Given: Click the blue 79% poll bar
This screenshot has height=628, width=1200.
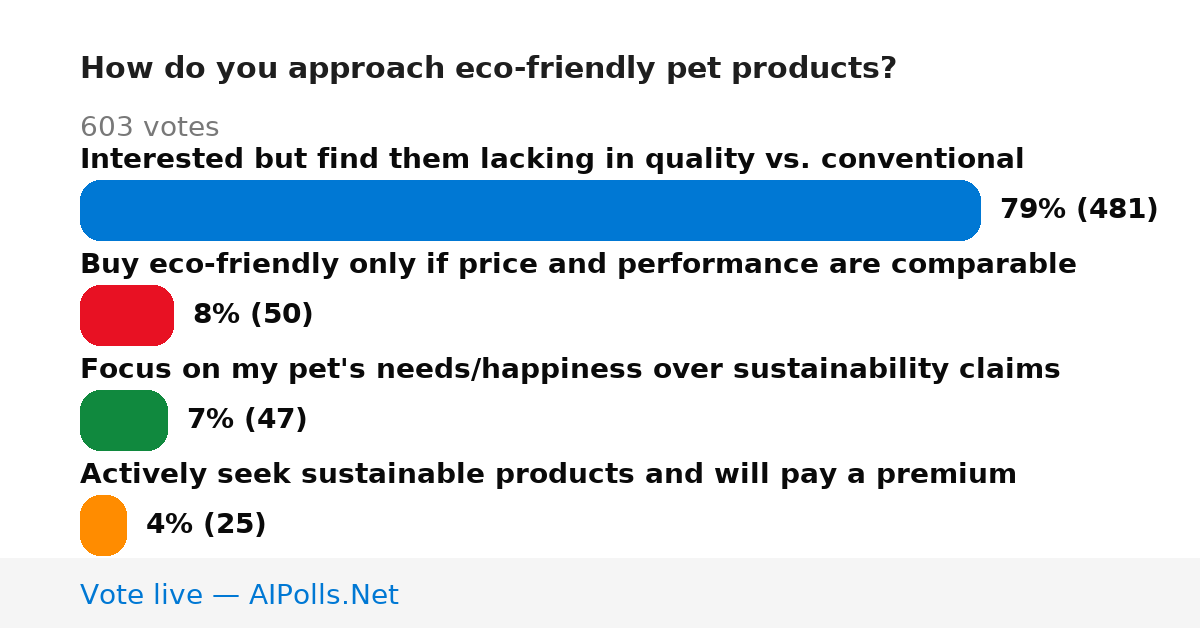Looking at the screenshot, I should (x=530, y=210).
